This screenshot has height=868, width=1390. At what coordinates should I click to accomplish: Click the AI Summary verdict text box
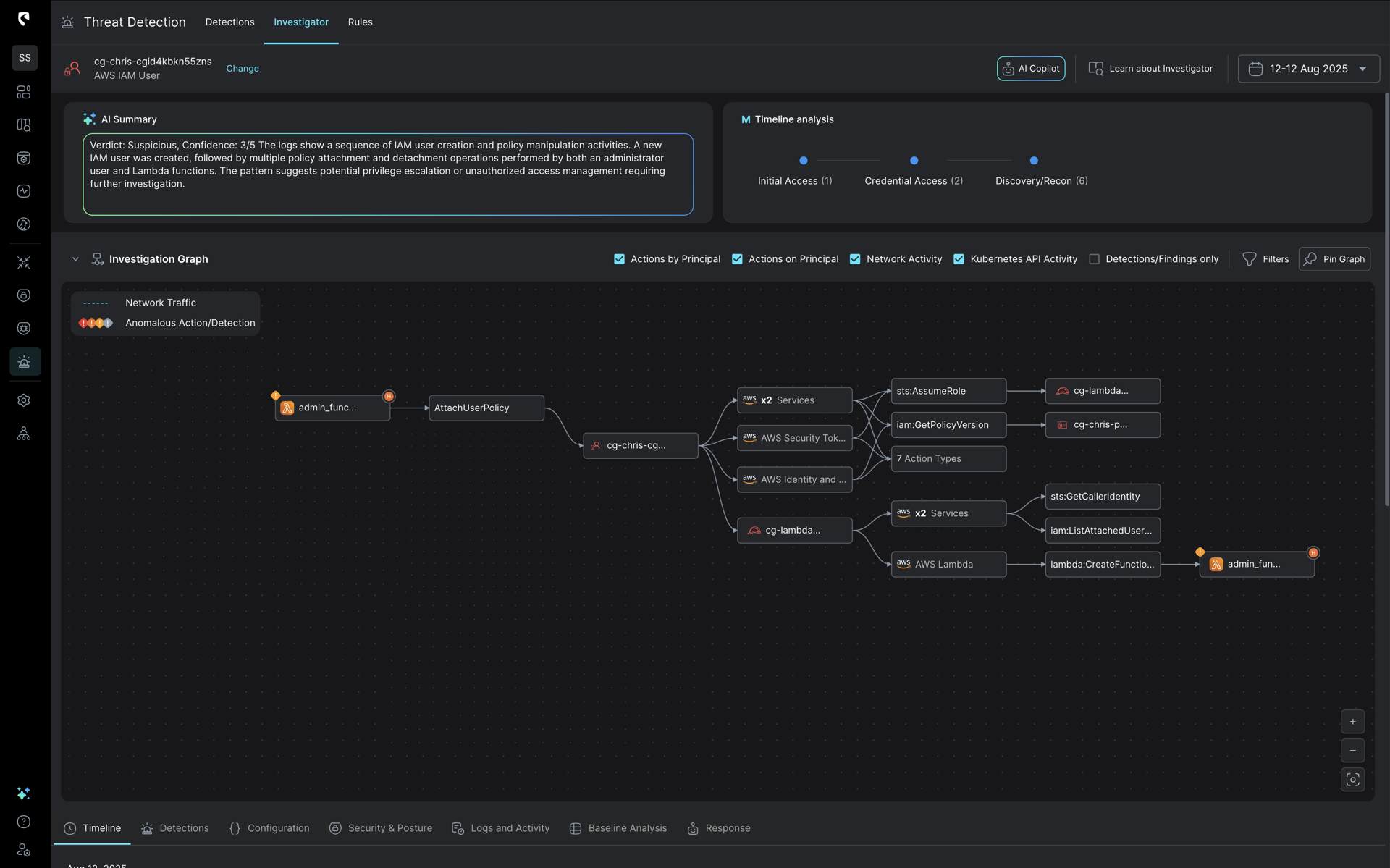pyautogui.click(x=388, y=174)
